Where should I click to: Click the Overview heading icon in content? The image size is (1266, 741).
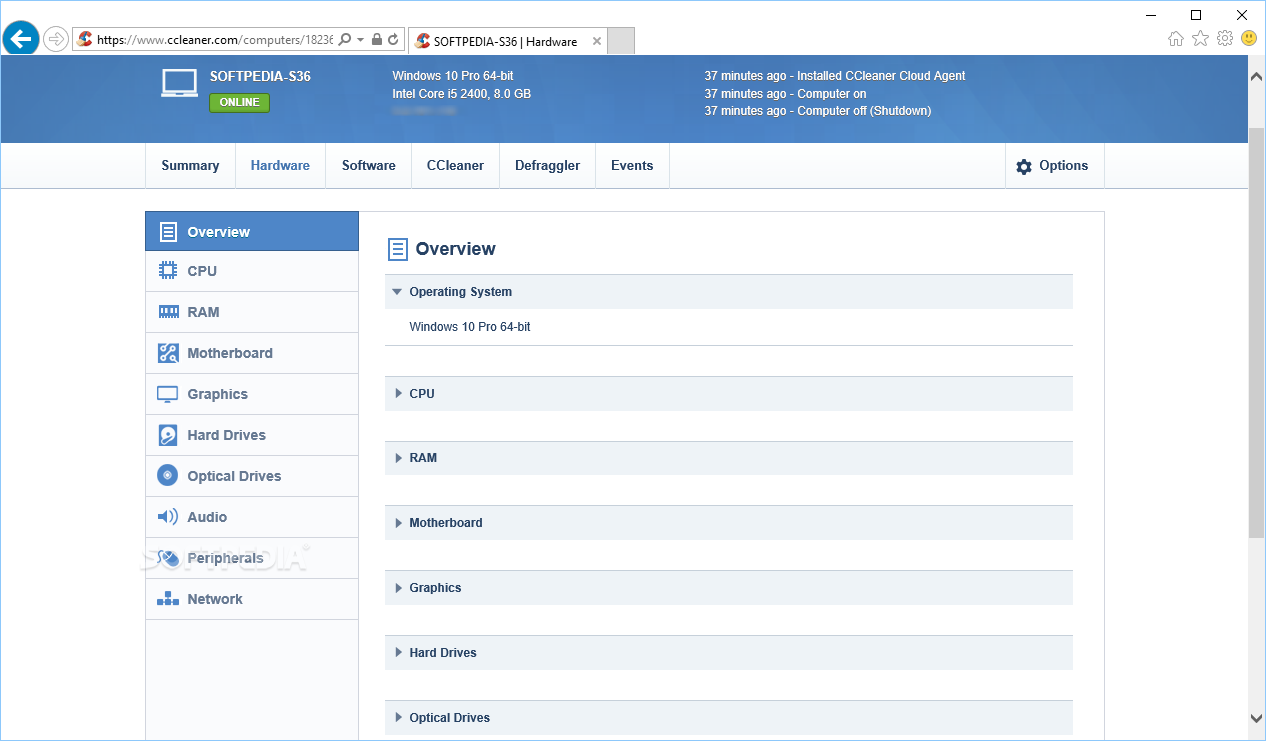(397, 249)
